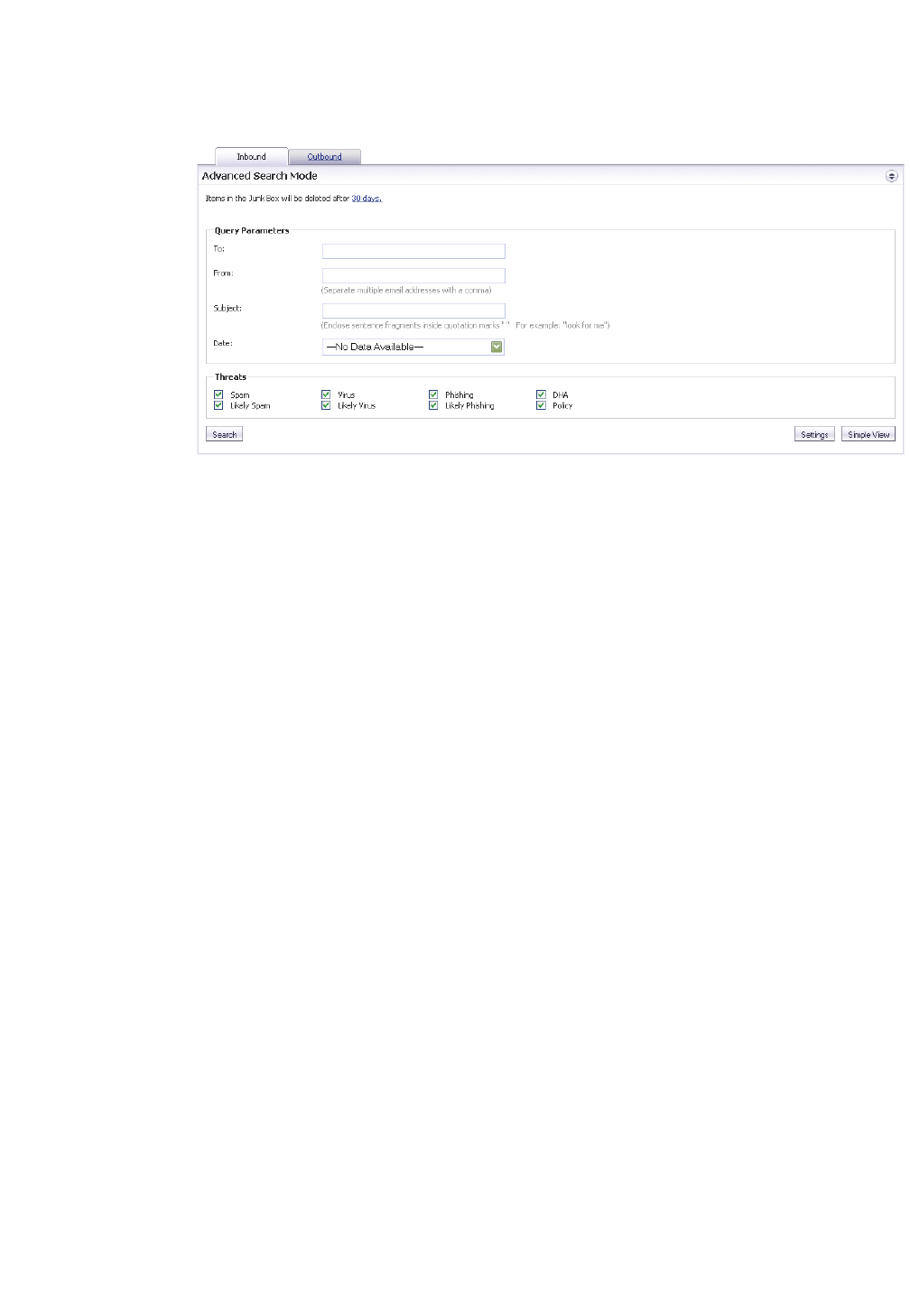Open the 30 days link
The height and width of the screenshot is (1316, 910).
tap(367, 199)
